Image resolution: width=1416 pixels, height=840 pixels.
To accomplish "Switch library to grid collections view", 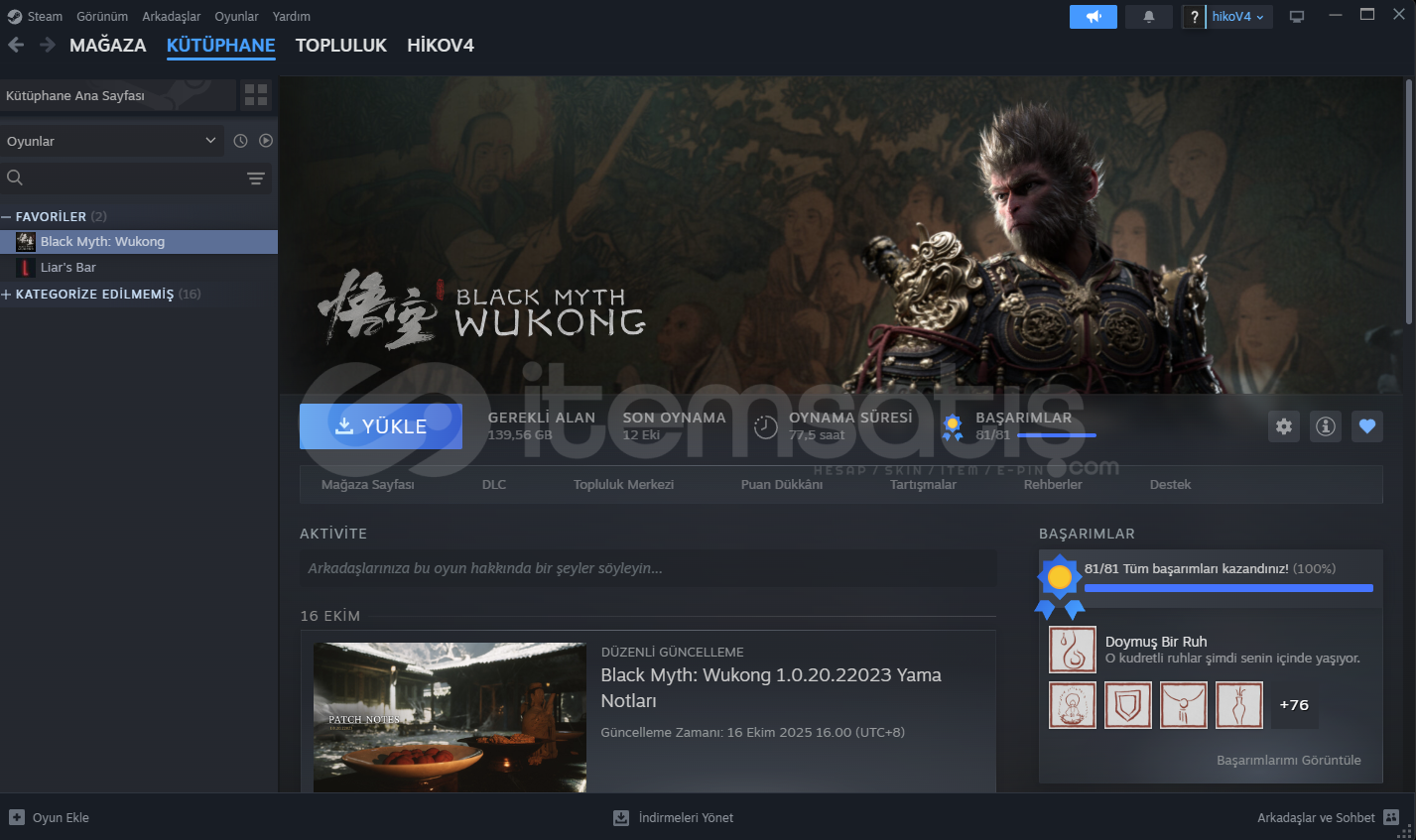I will point(256,95).
